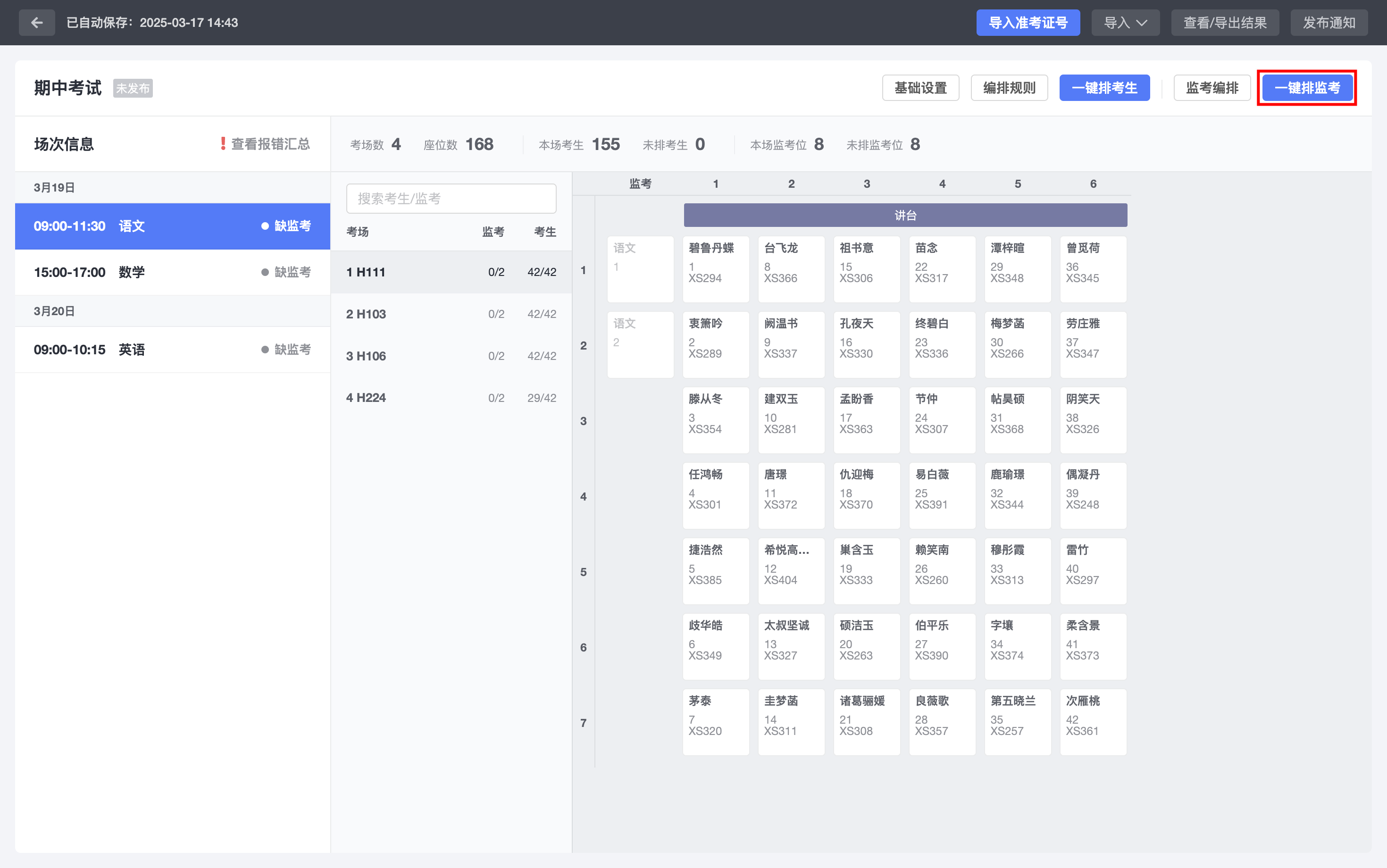Select student seat 建双玉 XS281

coord(791,420)
